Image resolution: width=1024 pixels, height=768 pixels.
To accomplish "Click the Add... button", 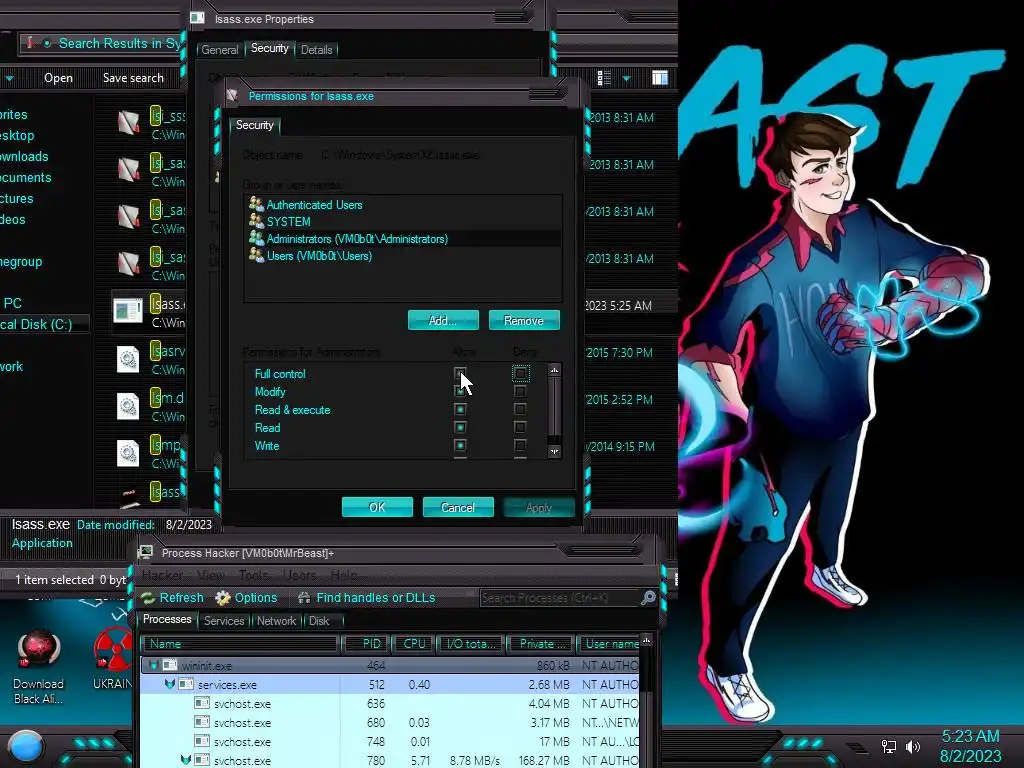I will point(443,320).
